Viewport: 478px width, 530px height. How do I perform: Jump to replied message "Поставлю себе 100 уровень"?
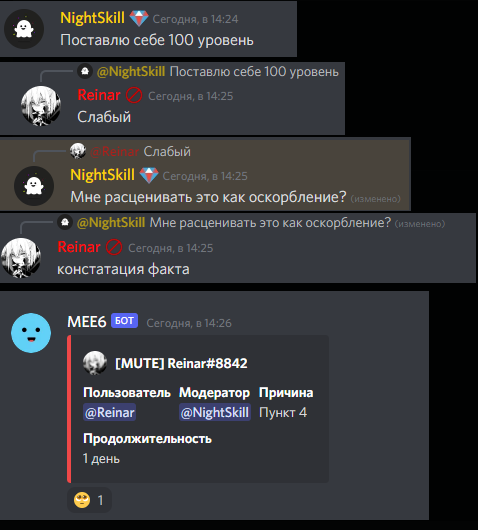point(254,72)
